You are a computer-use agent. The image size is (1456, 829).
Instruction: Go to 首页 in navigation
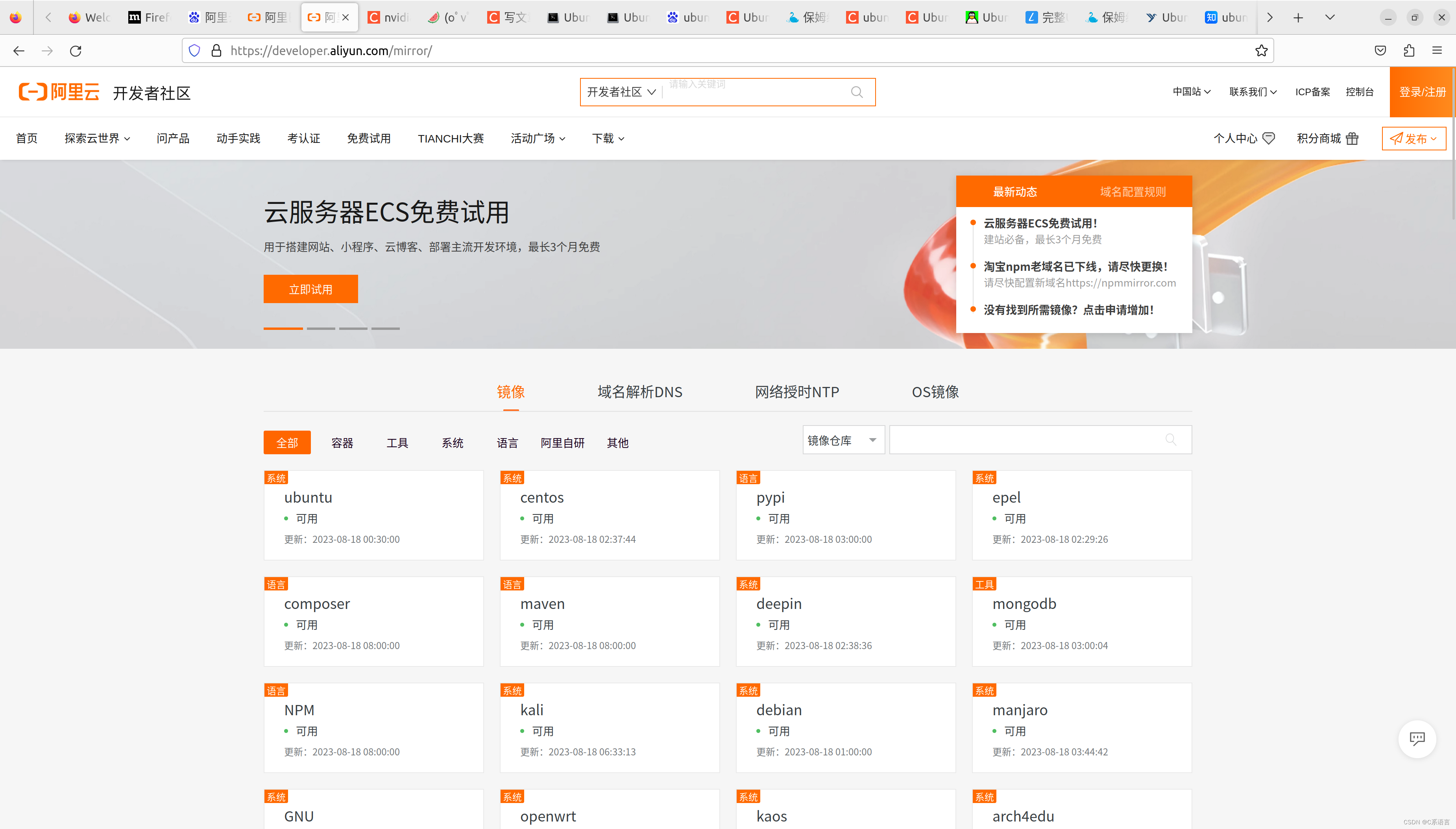(27, 138)
